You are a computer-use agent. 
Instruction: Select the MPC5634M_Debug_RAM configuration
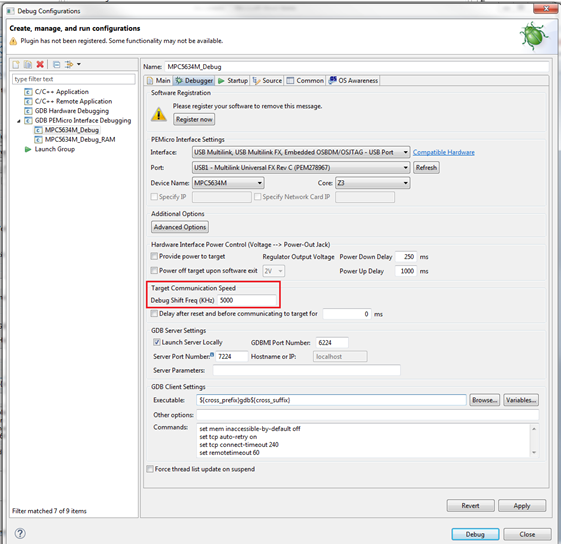80,140
